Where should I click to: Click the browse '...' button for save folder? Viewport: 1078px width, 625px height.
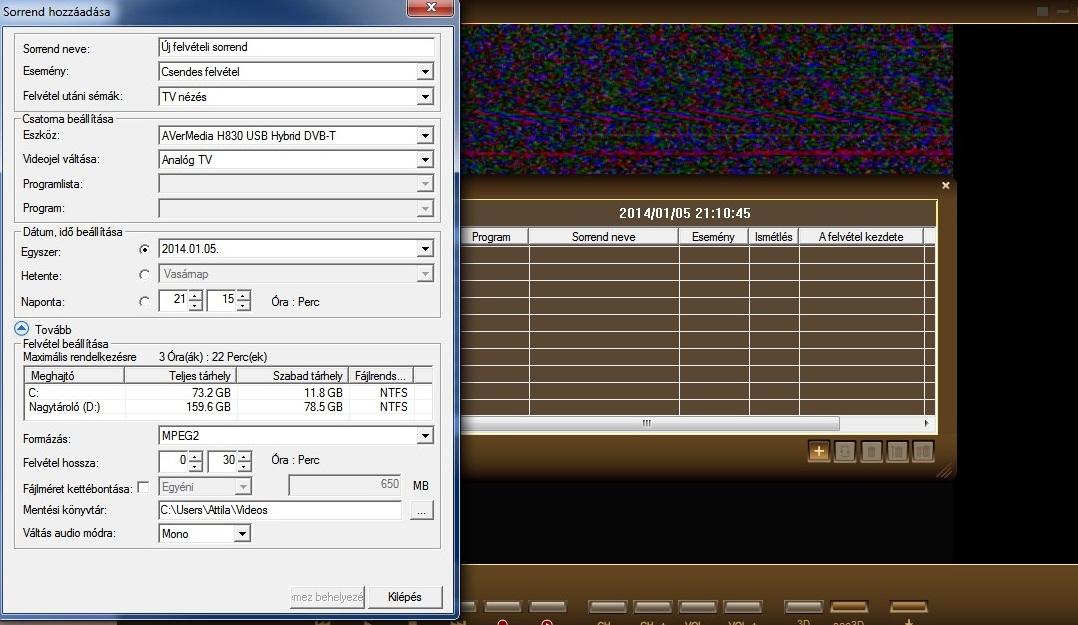coord(421,510)
